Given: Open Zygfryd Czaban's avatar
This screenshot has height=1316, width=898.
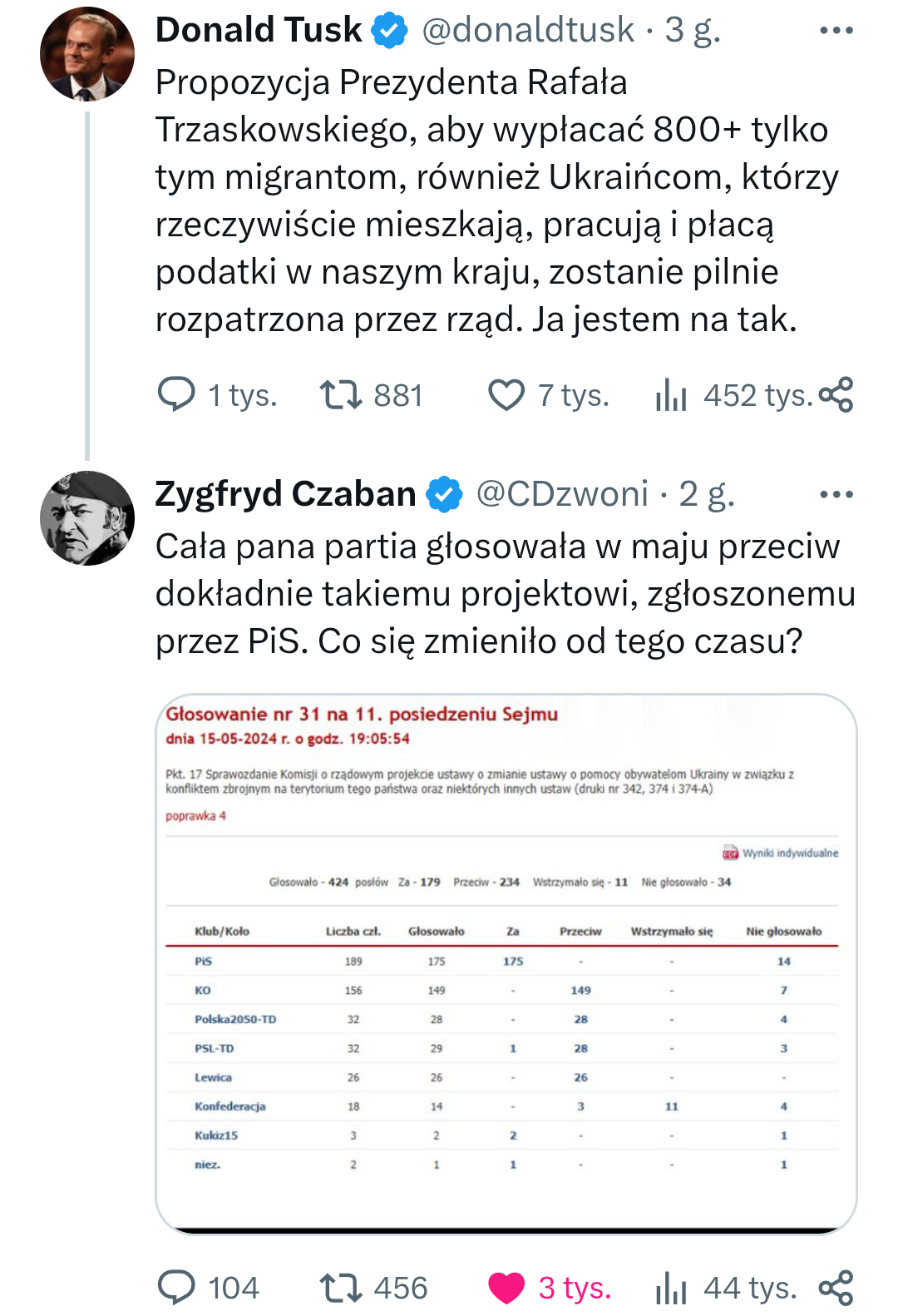Looking at the screenshot, I should (x=87, y=518).
